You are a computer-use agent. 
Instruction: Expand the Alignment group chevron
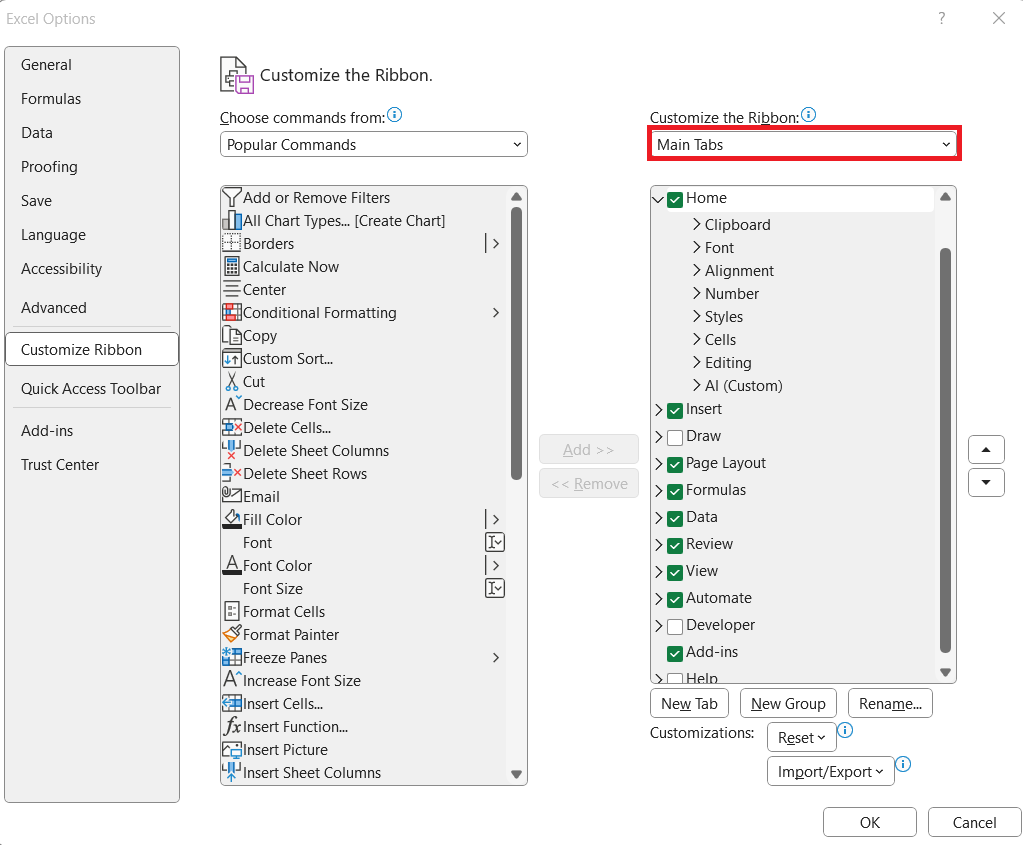point(696,270)
